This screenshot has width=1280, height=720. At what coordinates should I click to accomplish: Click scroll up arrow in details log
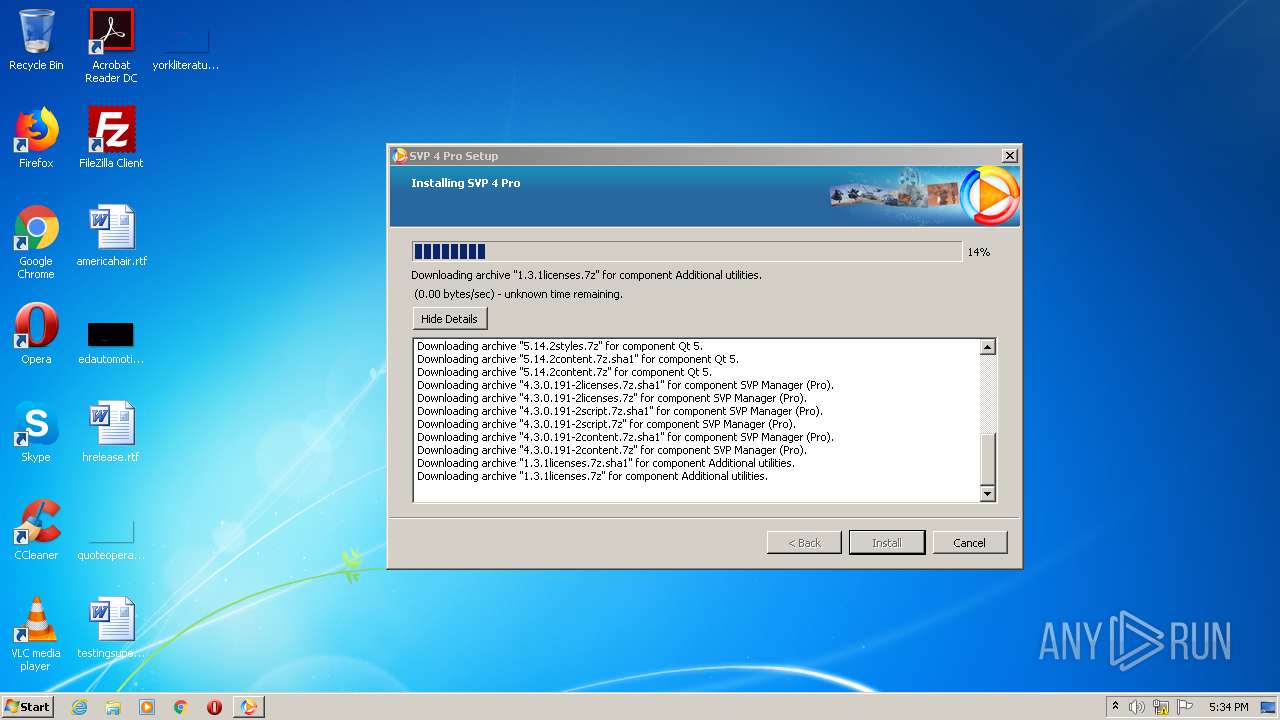pyautogui.click(x=988, y=347)
